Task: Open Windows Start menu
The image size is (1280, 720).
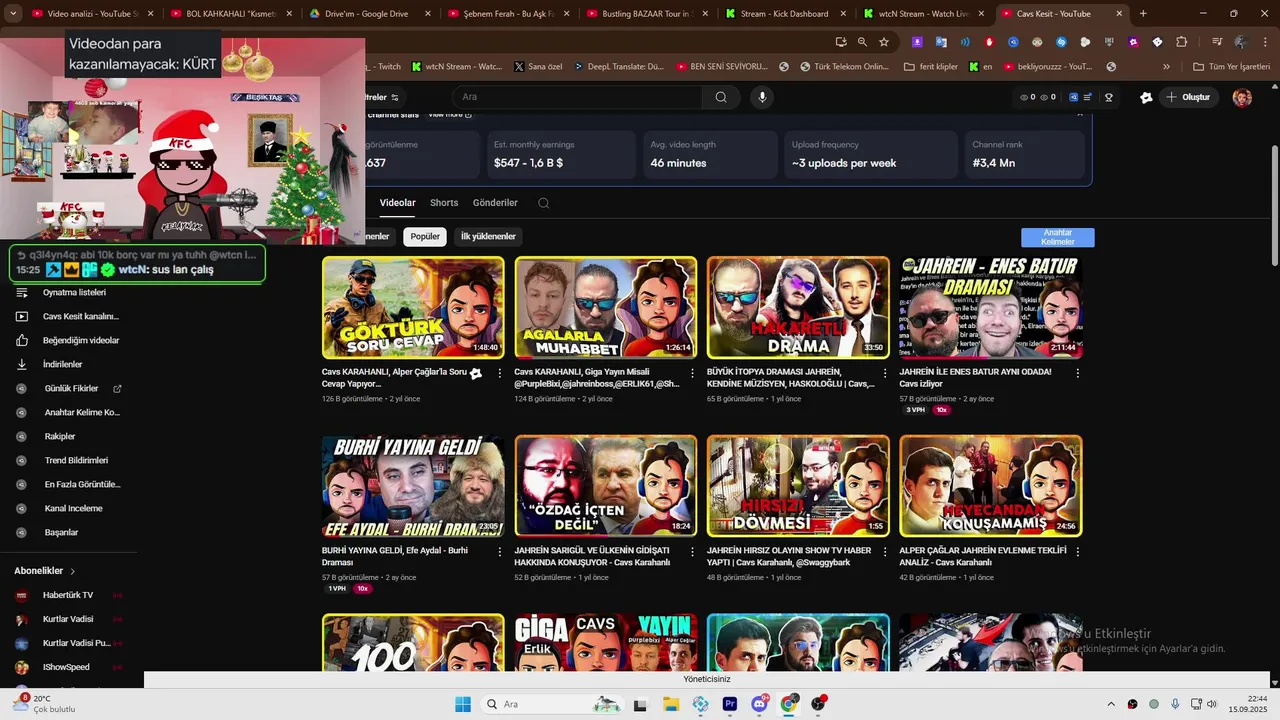Action: [x=463, y=704]
